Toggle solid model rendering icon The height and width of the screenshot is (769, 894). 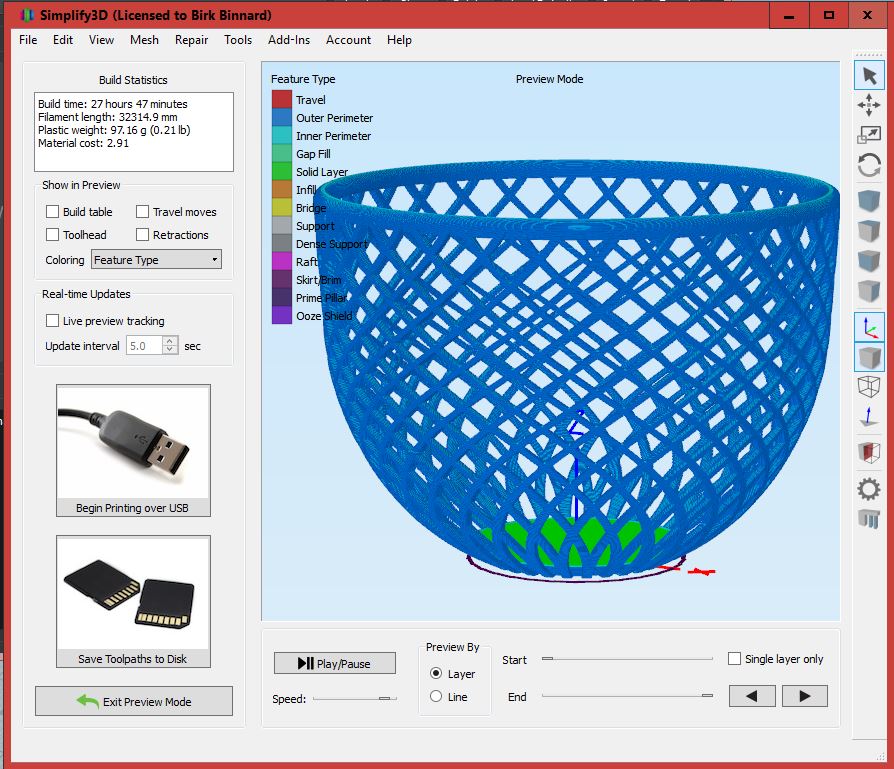point(869,357)
